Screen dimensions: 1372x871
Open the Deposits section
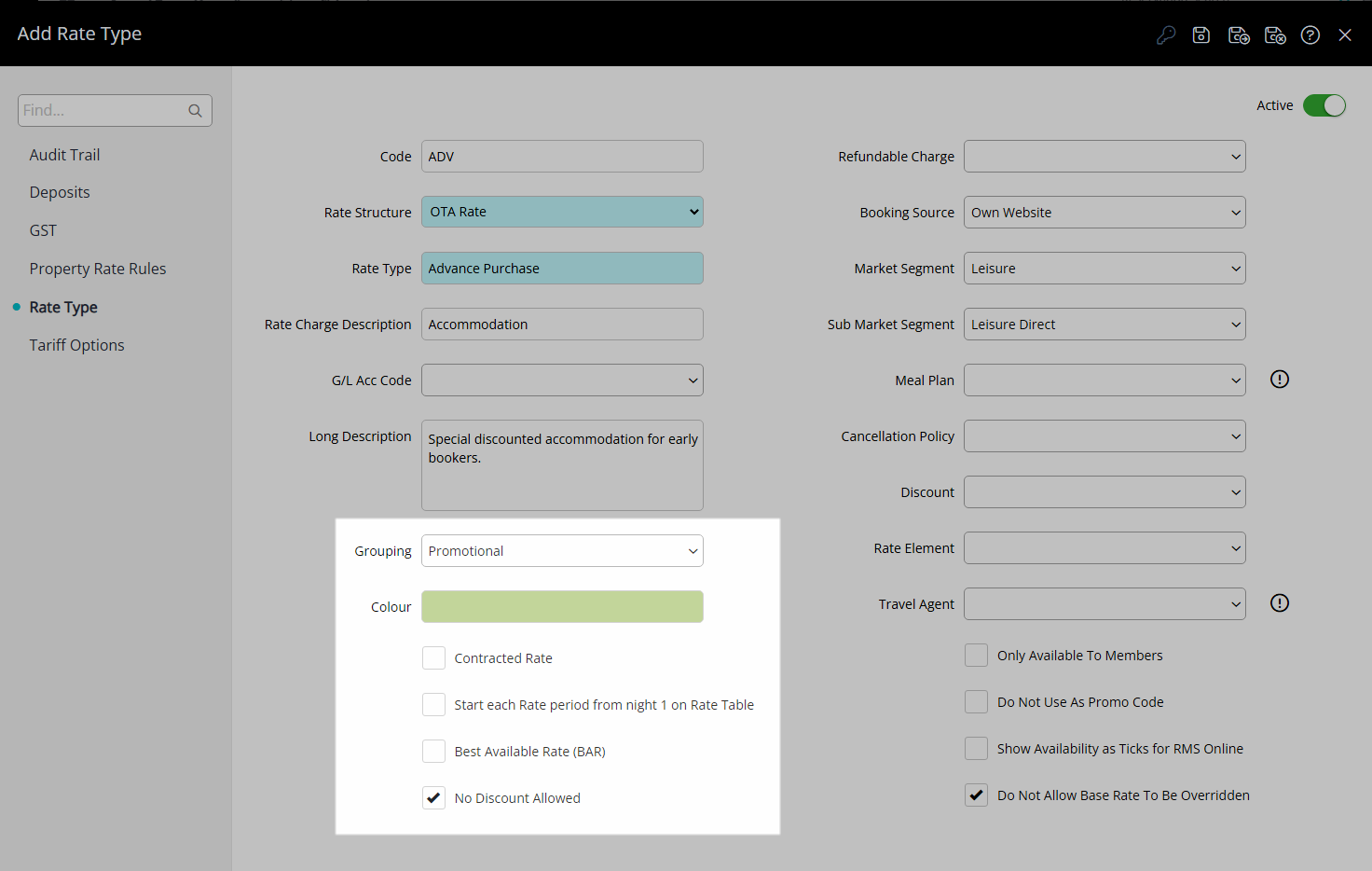pyautogui.click(x=60, y=192)
